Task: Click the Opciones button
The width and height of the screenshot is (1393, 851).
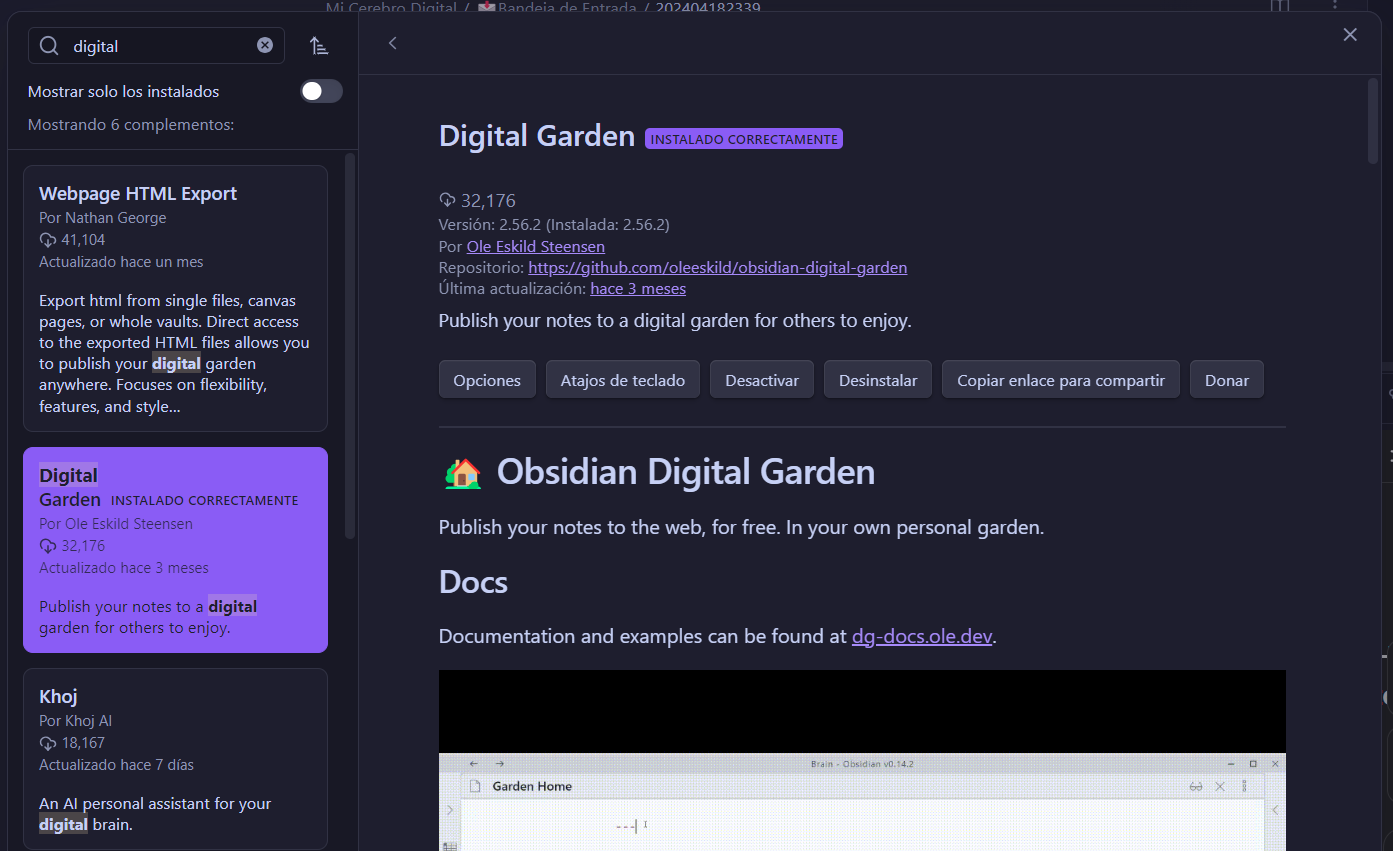Action: 487,380
